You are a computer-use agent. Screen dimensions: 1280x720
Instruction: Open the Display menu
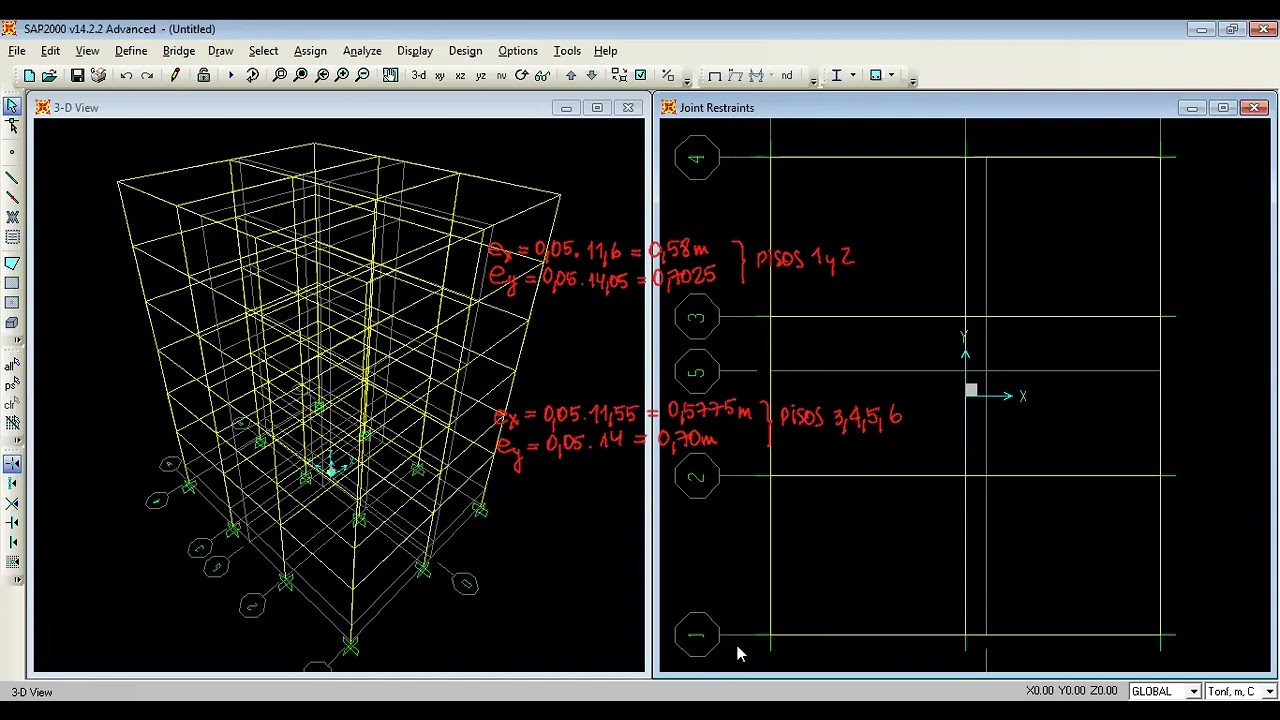pyautogui.click(x=415, y=51)
